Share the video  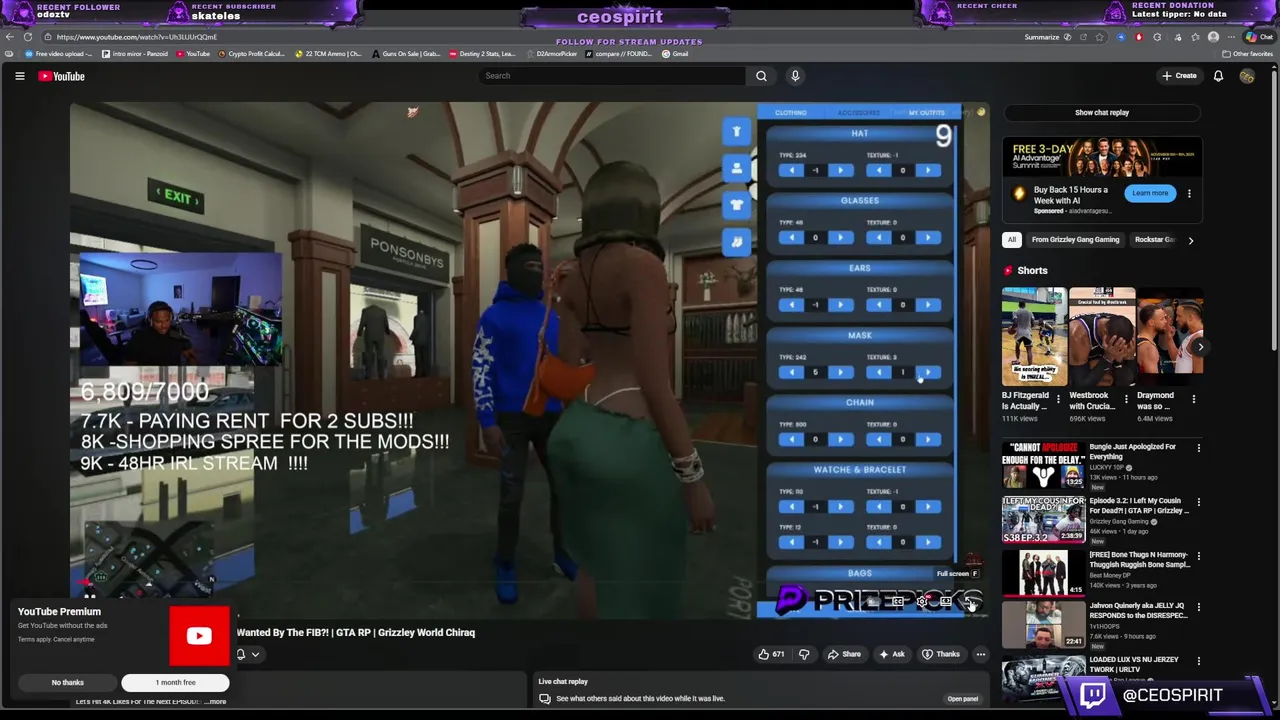click(844, 654)
